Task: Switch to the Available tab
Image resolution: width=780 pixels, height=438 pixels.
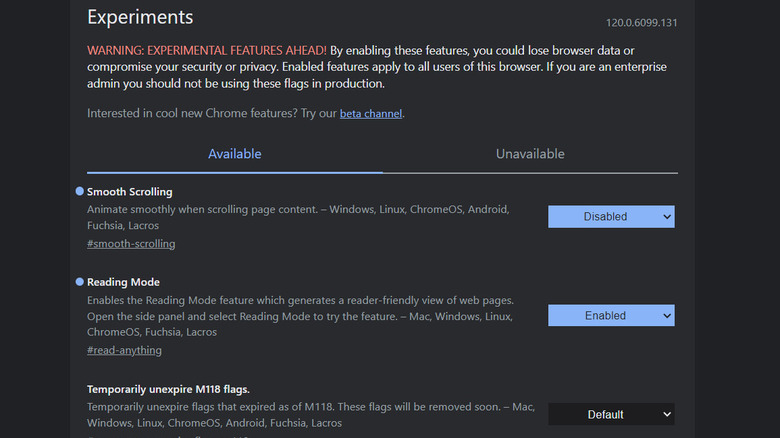Action: (x=234, y=154)
